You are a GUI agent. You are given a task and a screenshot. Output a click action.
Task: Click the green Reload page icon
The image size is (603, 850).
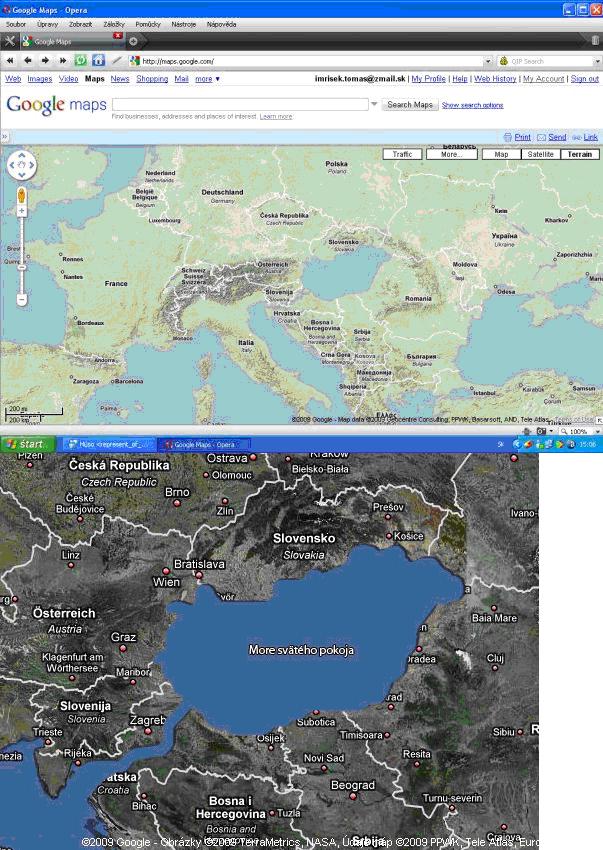pyautogui.click(x=81, y=61)
